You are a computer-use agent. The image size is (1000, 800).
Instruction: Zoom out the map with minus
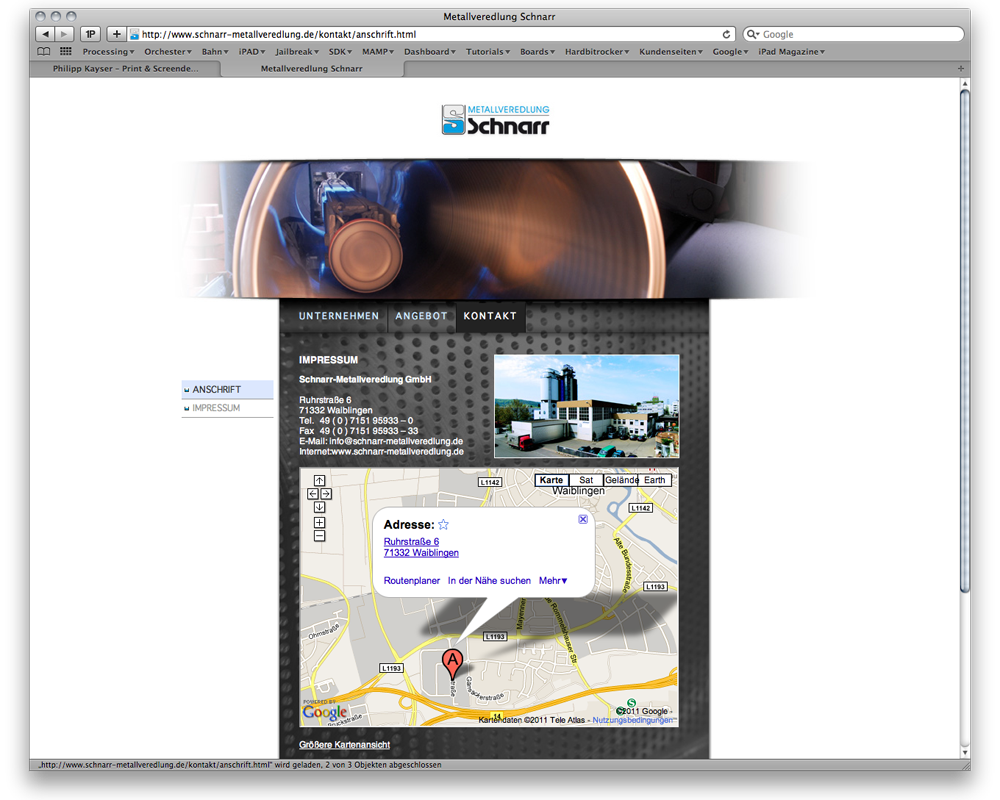(320, 536)
